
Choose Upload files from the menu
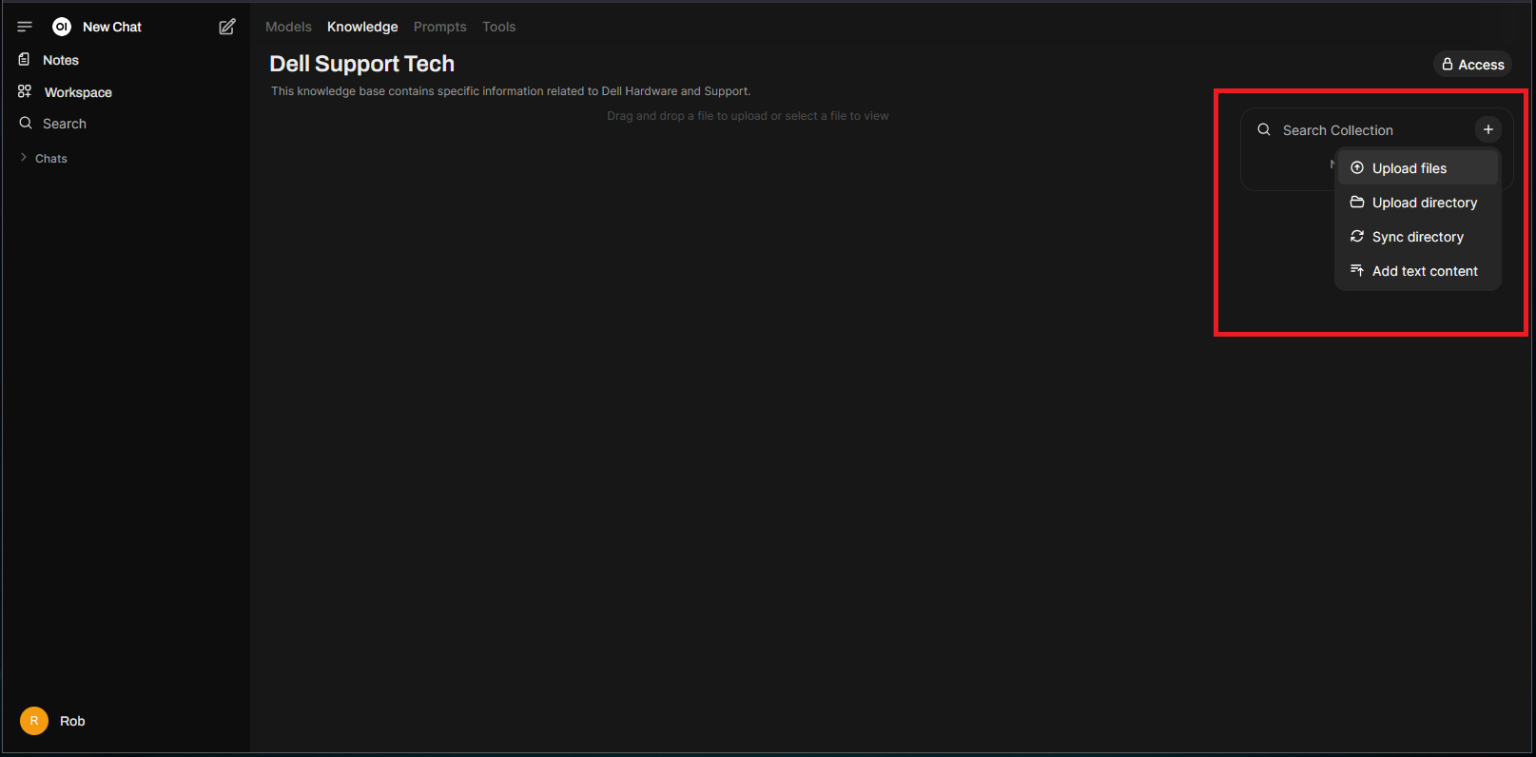(1409, 168)
